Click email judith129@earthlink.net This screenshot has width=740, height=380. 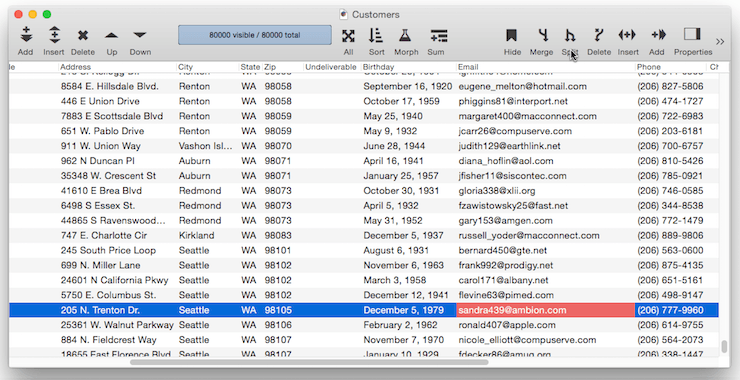(510, 146)
